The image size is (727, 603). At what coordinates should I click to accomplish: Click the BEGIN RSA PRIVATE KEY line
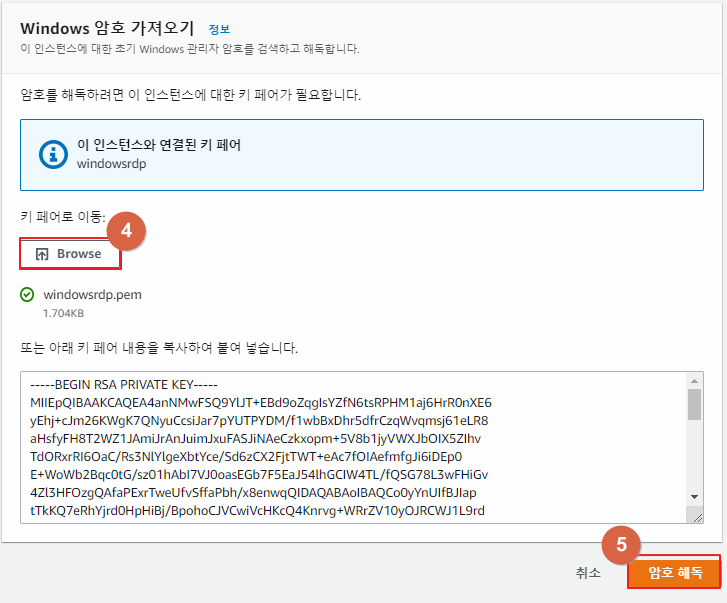coord(124,385)
